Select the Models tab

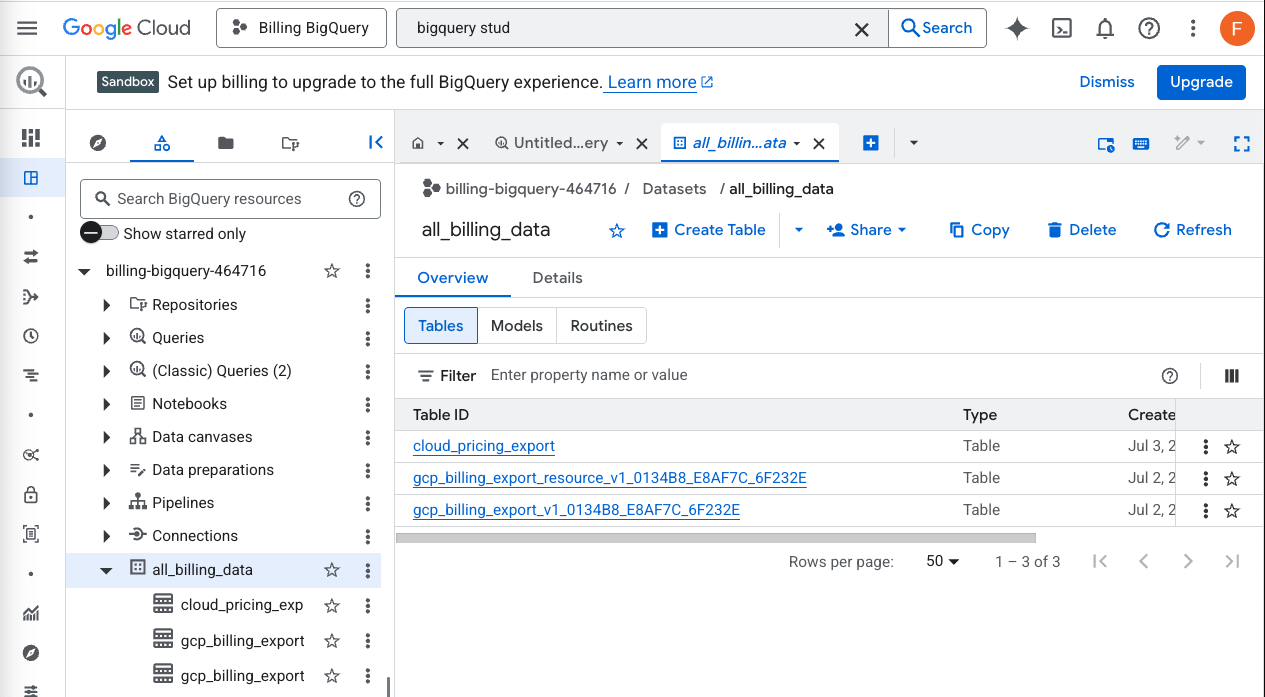coord(517,326)
